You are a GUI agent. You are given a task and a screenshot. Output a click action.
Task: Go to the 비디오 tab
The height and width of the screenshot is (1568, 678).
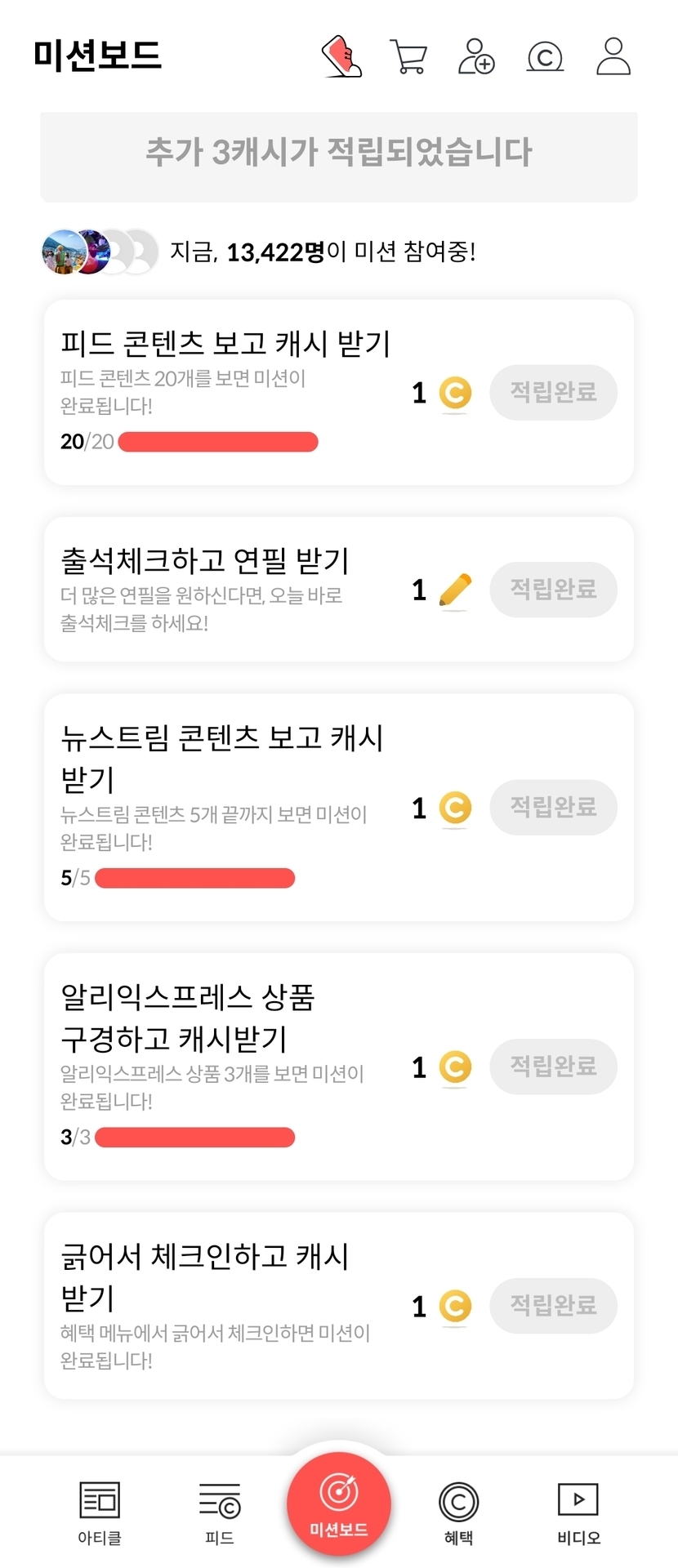coord(578,1513)
